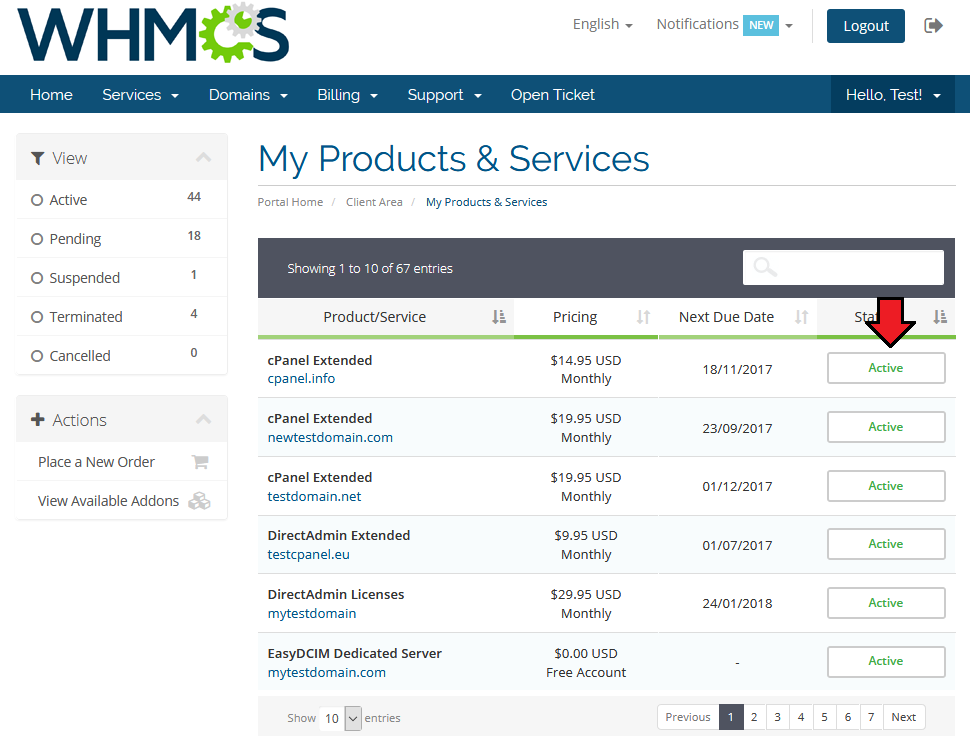
Task: Expand the Services menu
Action: click(x=140, y=95)
